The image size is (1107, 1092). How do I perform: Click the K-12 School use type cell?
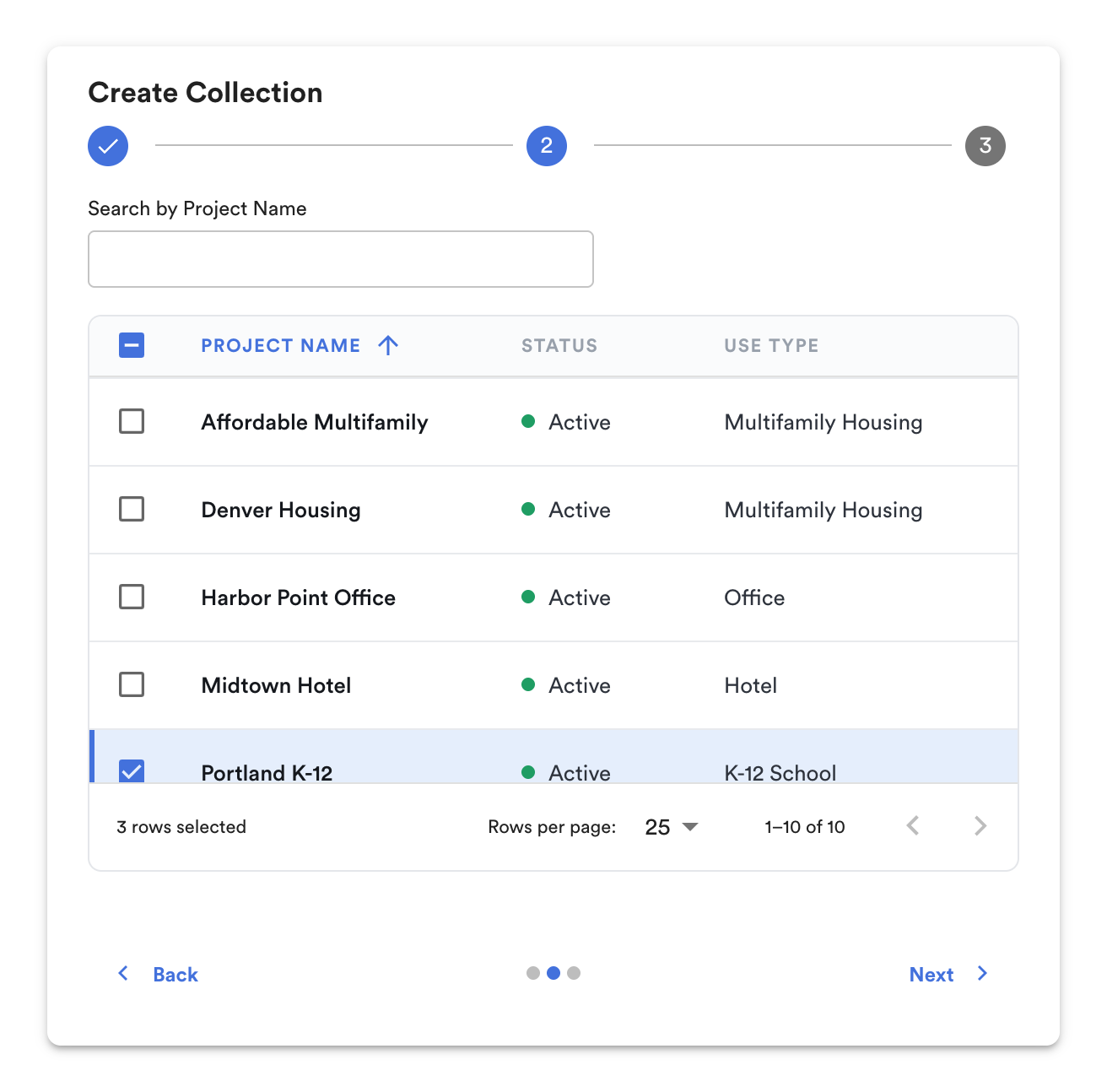780,772
